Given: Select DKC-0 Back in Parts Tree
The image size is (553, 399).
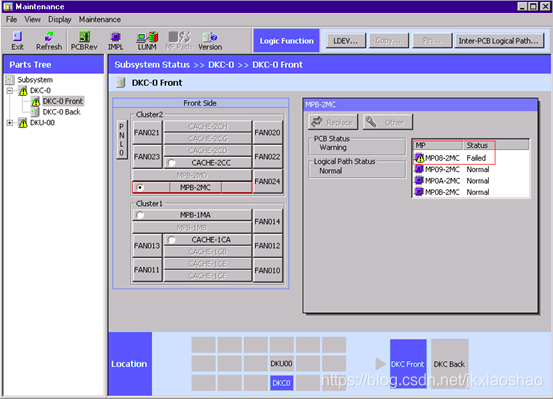Looking at the screenshot, I should 61,112.
